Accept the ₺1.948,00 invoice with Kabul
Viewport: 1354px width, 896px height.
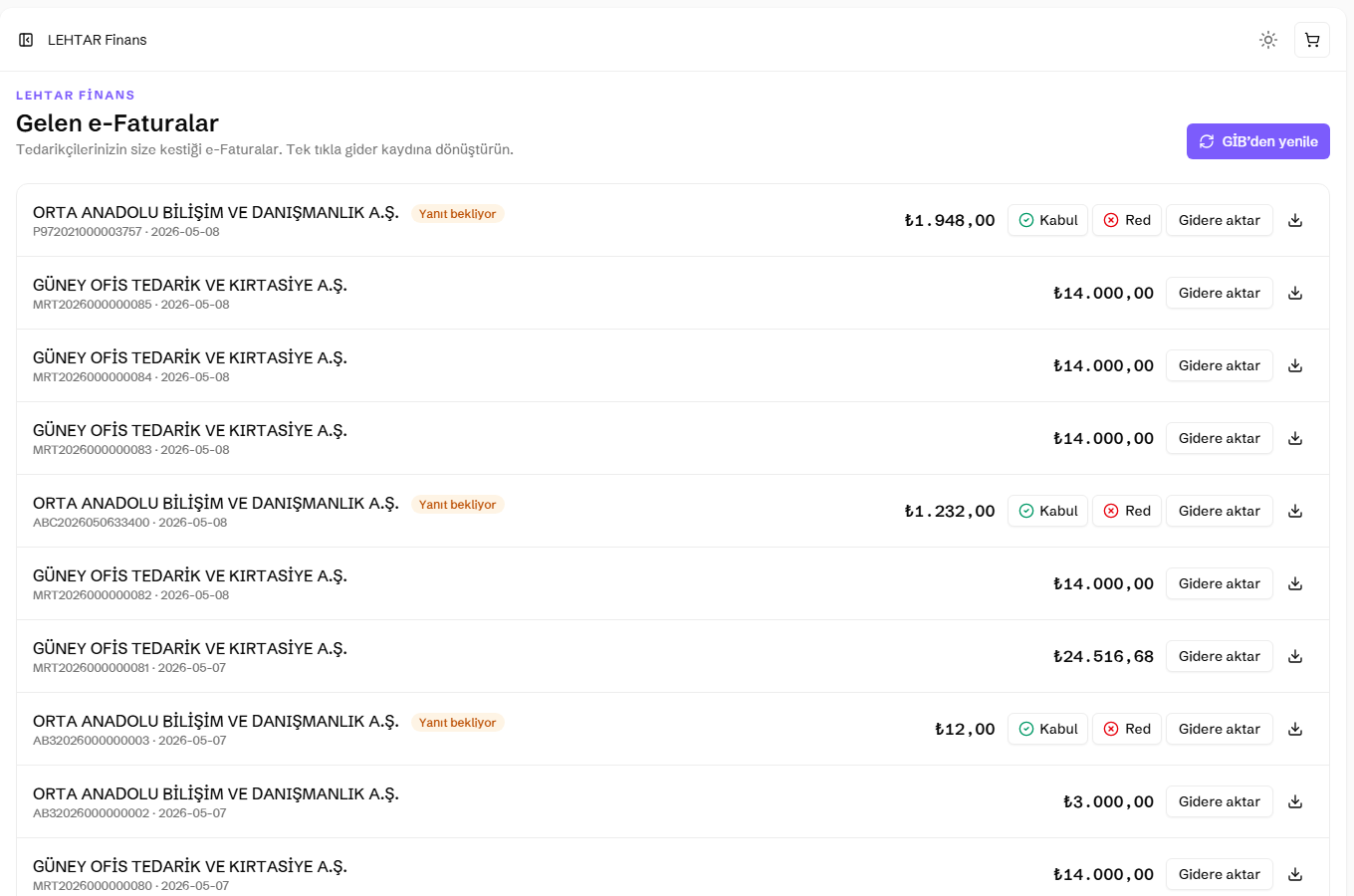(1047, 220)
